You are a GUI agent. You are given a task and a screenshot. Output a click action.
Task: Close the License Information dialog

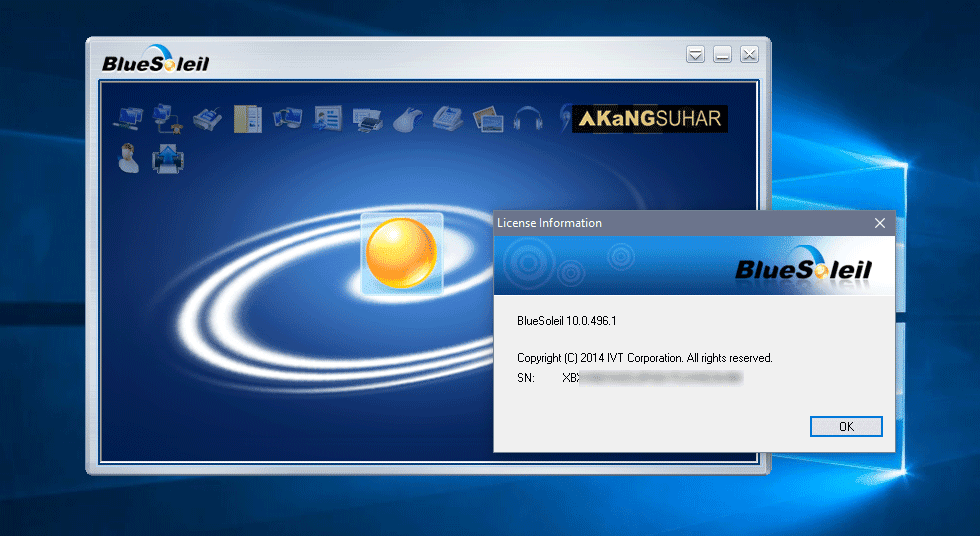tap(879, 223)
